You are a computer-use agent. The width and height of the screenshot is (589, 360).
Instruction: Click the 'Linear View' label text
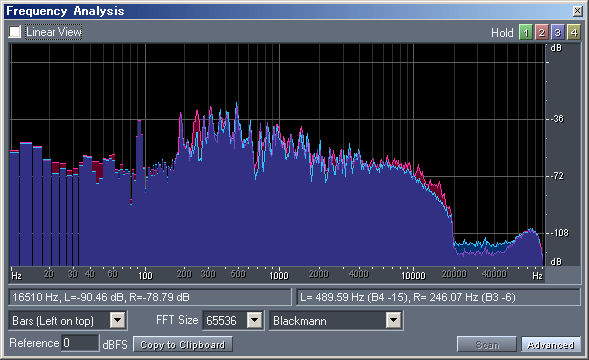[x=54, y=32]
